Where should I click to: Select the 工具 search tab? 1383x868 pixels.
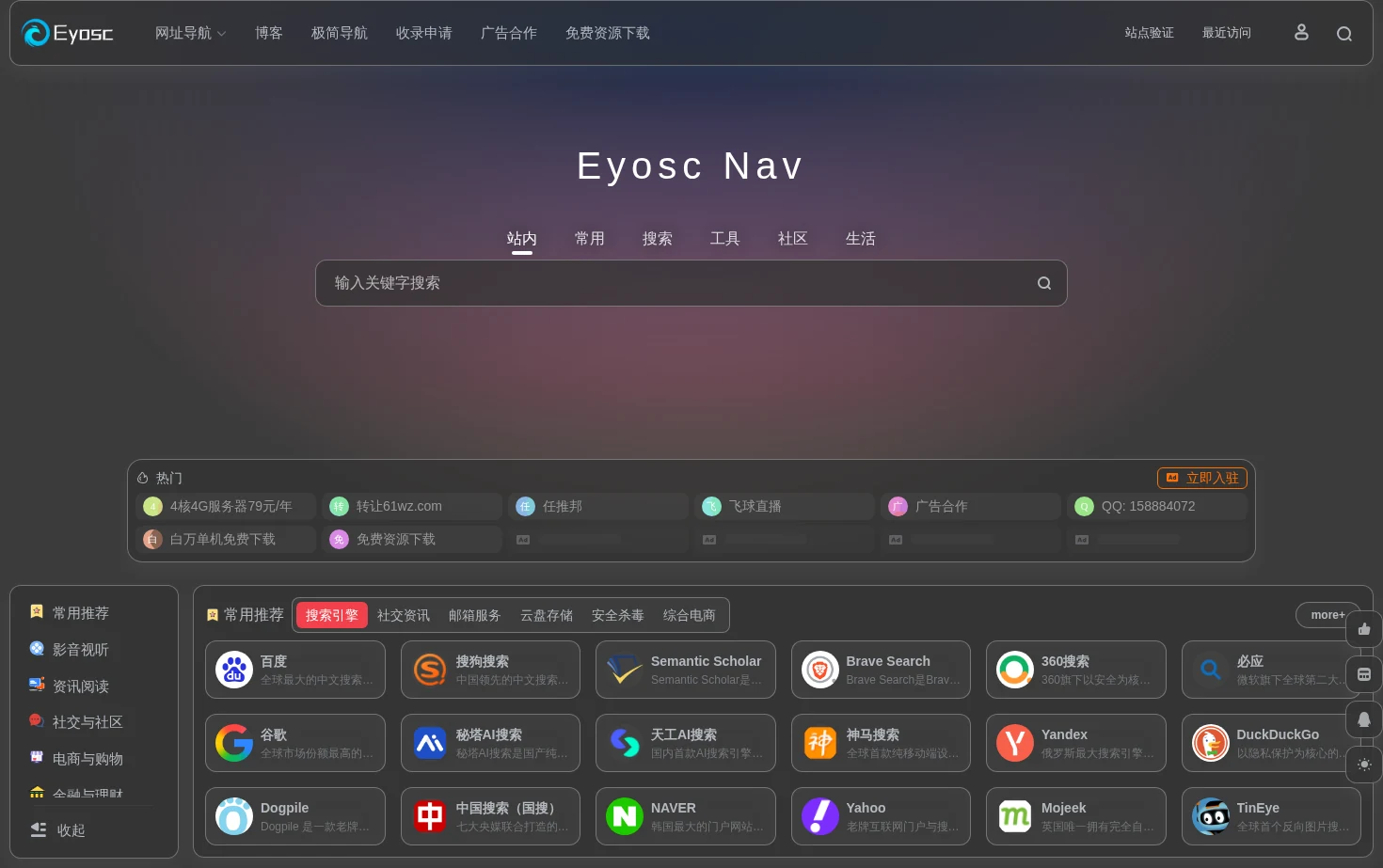725,239
